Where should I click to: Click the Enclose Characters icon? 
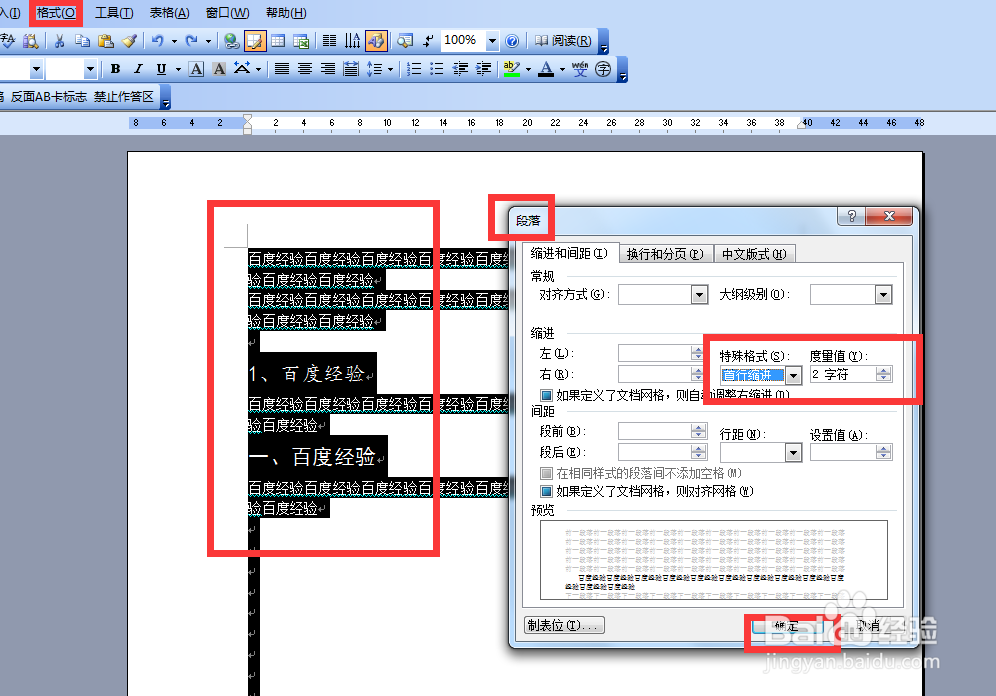603,69
